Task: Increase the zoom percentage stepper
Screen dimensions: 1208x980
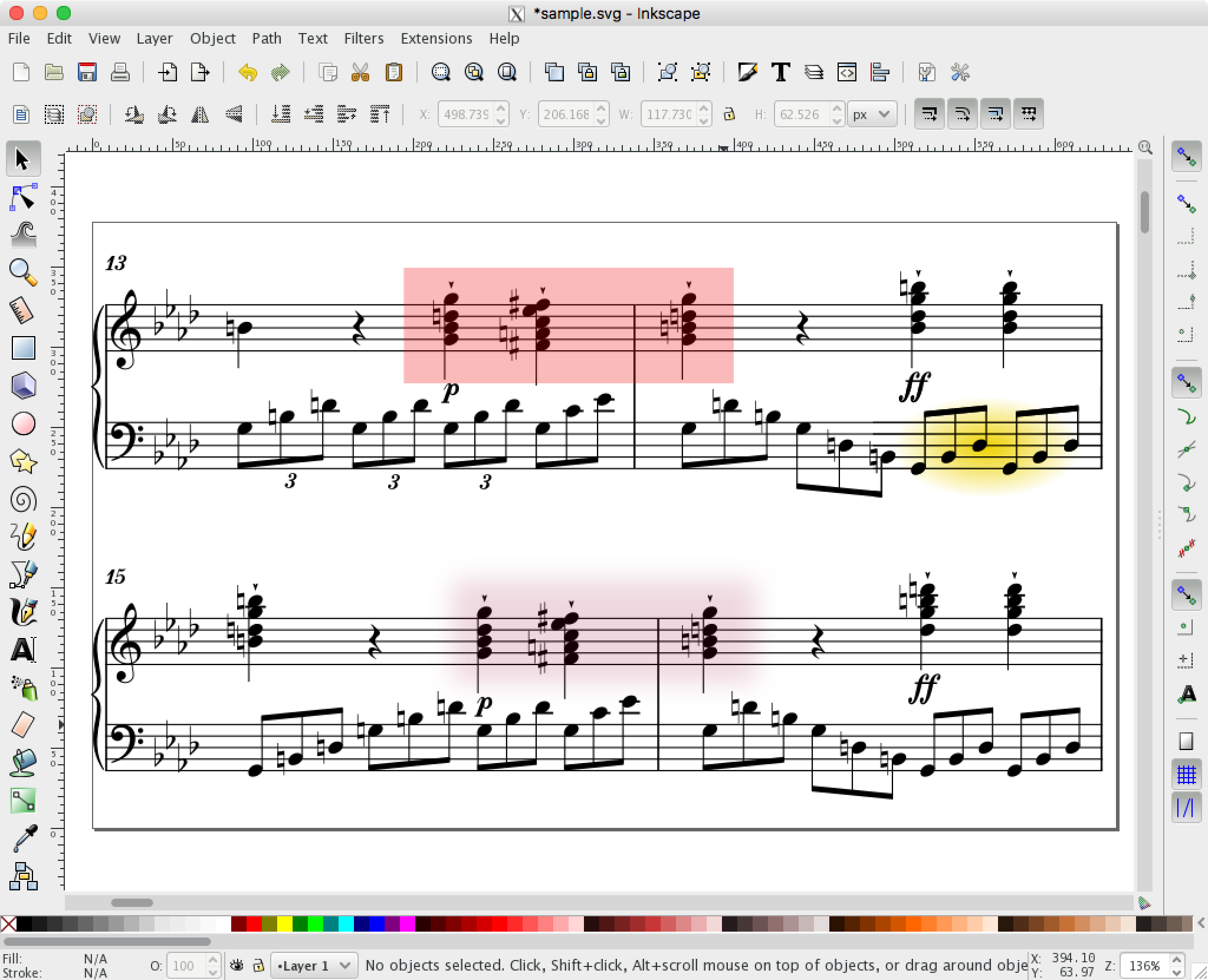Action: tap(1176, 959)
